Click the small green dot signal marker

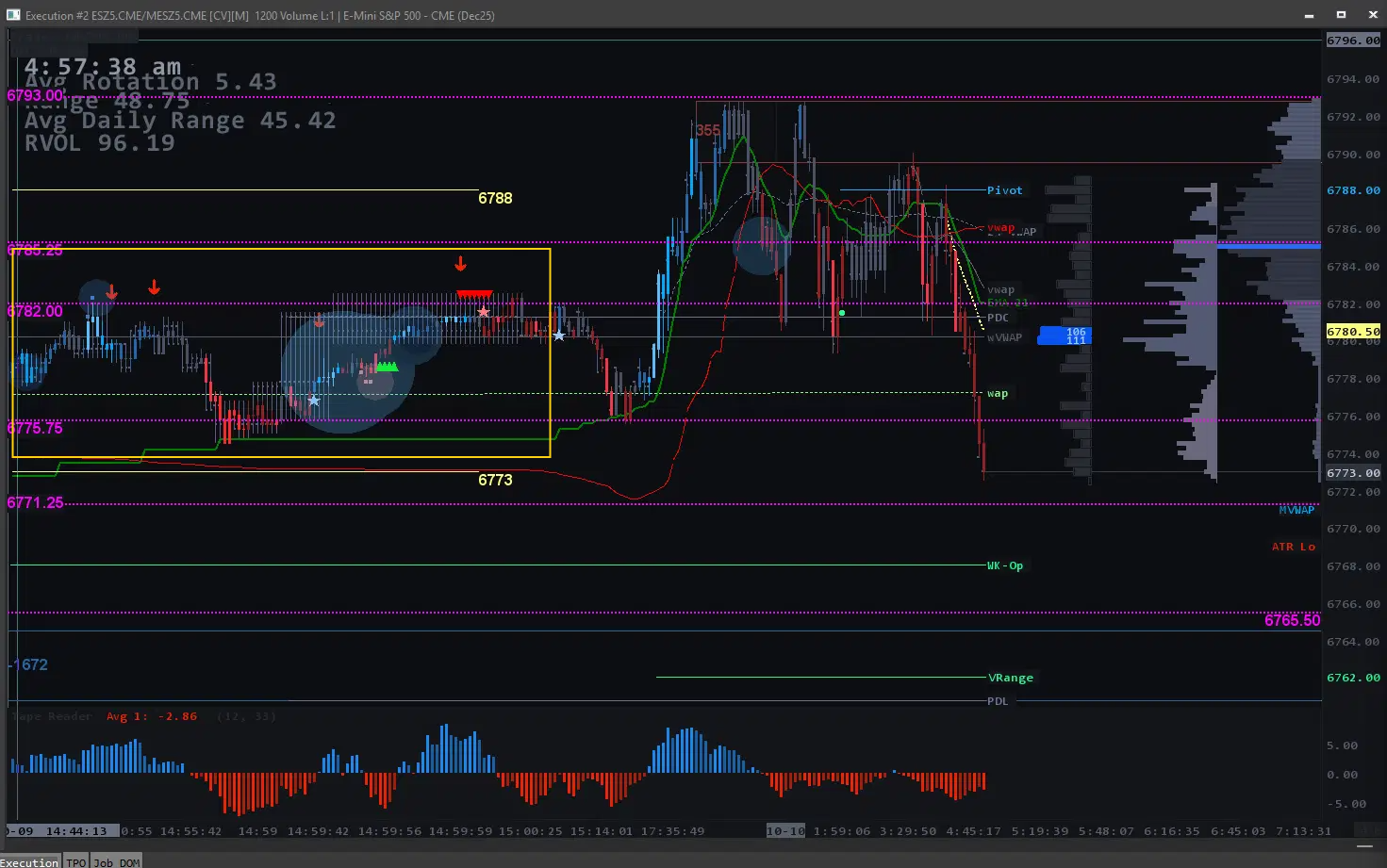(x=842, y=313)
